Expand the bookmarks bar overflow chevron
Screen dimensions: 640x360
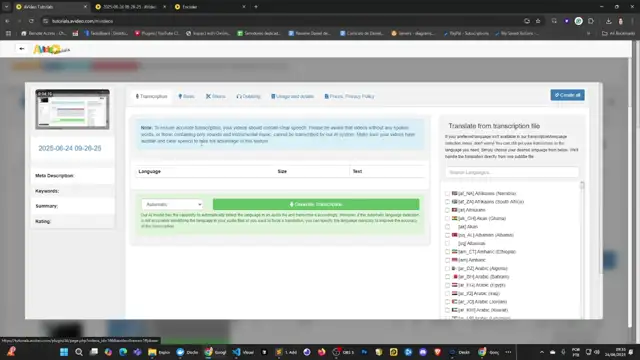588,33
